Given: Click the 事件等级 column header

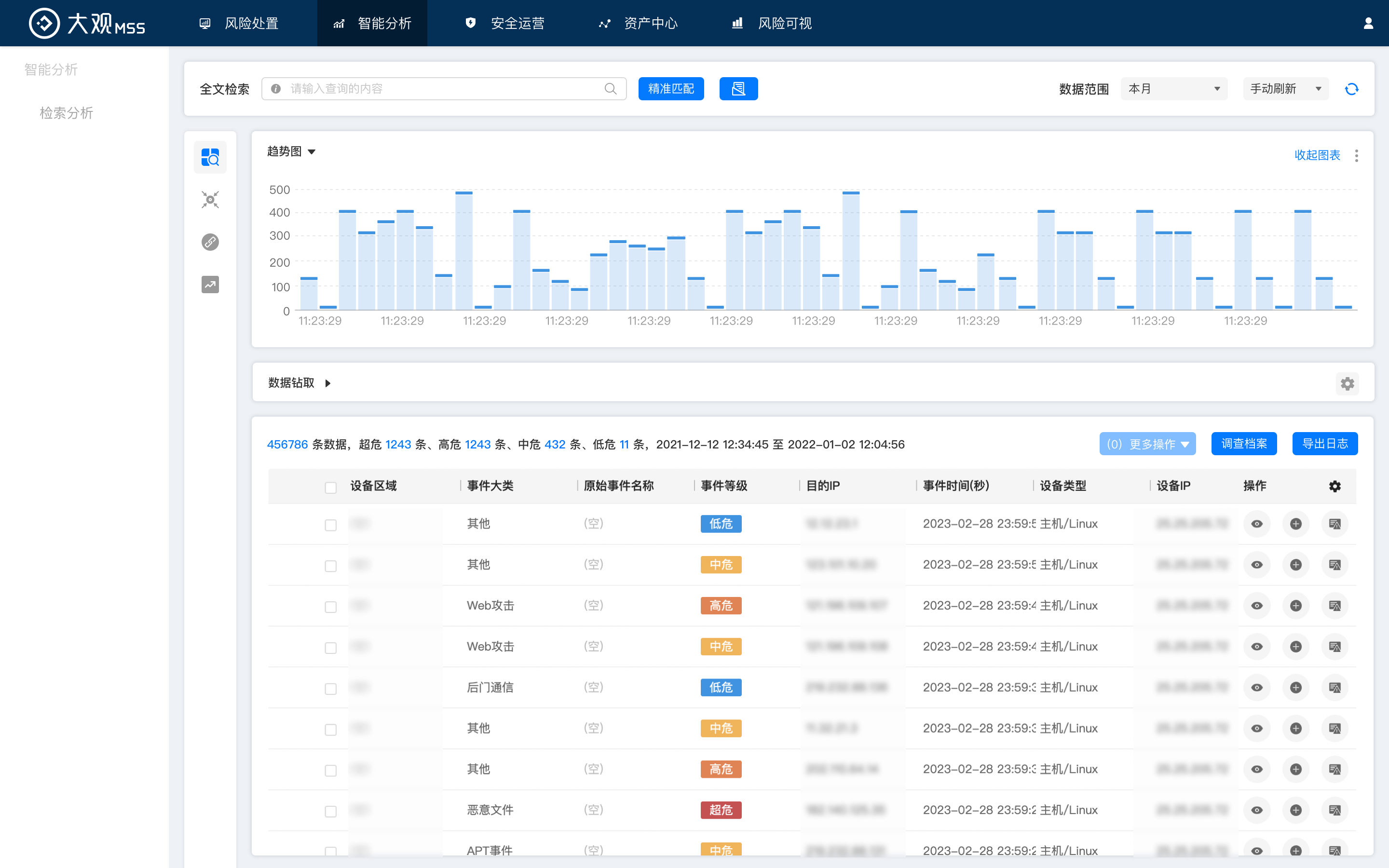Looking at the screenshot, I should click(x=724, y=486).
